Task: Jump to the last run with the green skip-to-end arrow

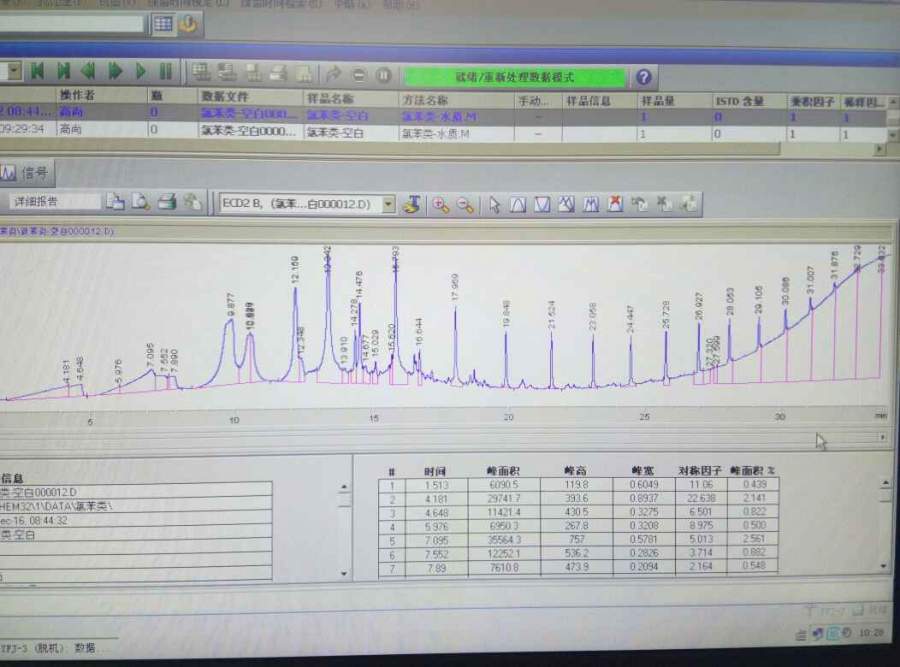Action: [x=63, y=71]
